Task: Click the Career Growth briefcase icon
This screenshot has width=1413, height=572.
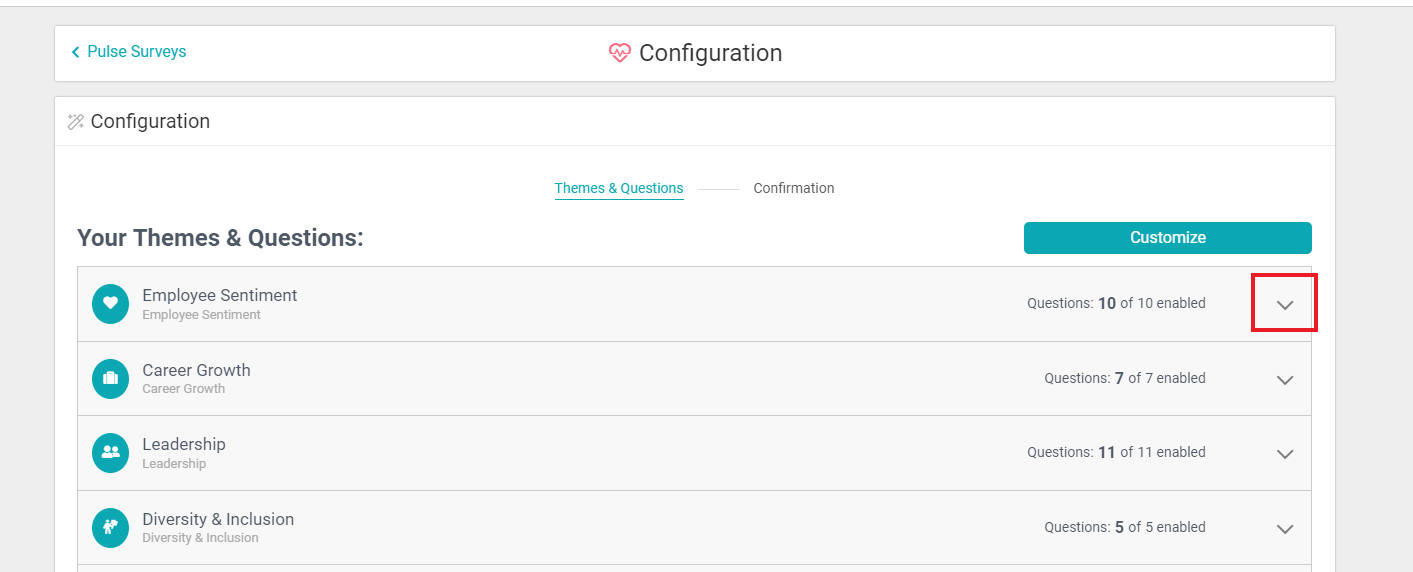Action: (110, 379)
